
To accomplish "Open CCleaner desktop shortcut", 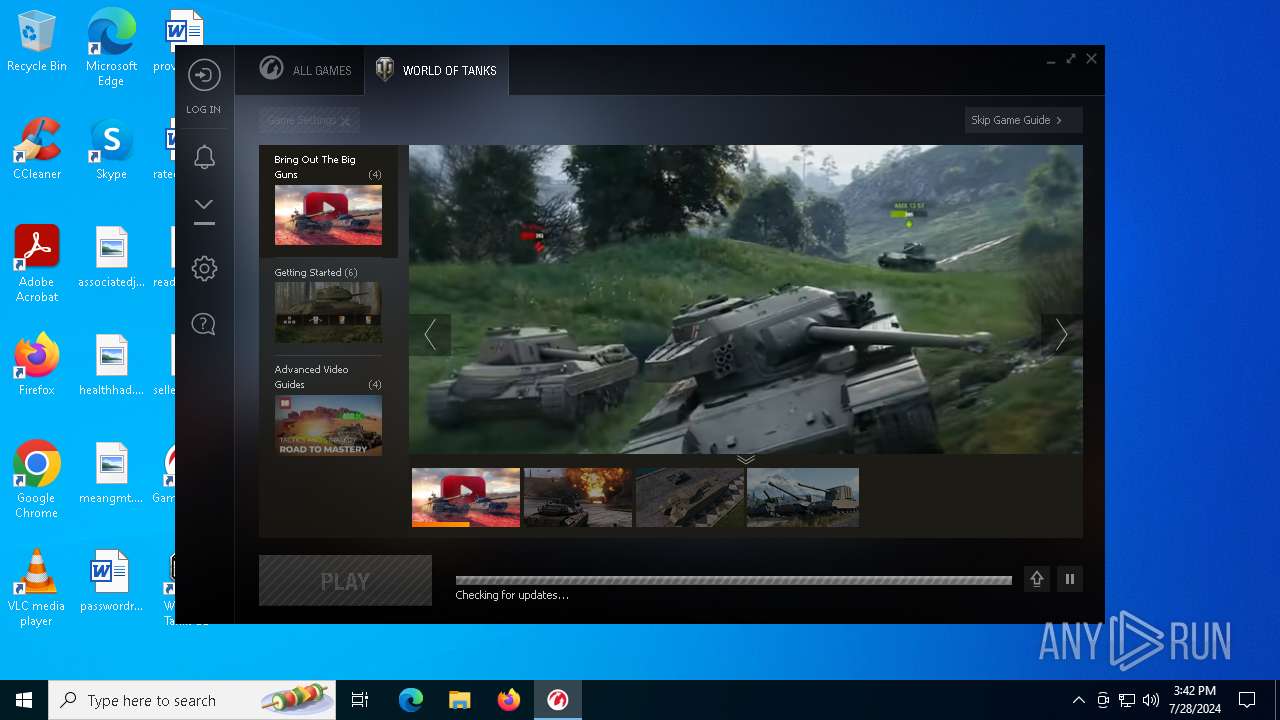I will click(x=37, y=149).
